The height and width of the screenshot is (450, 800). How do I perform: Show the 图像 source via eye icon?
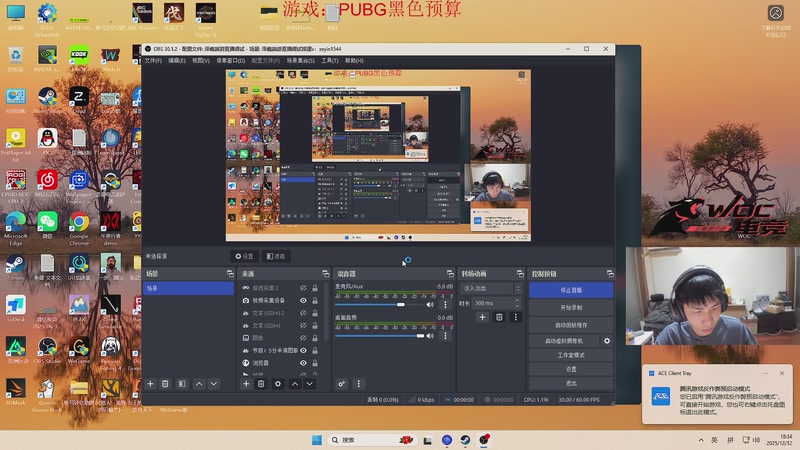pyautogui.click(x=303, y=338)
